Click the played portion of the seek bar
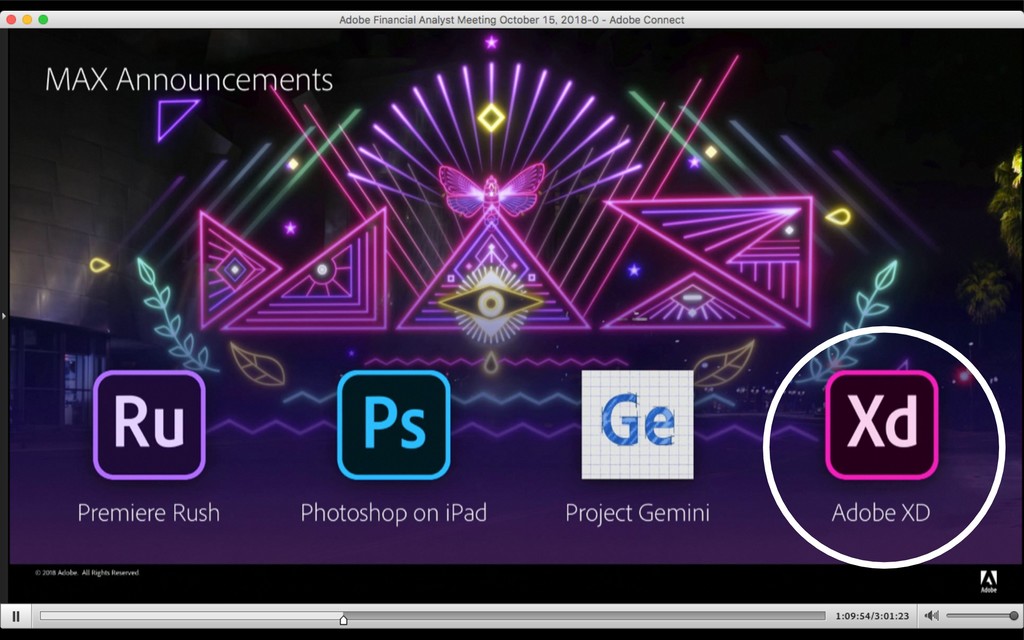Viewport: 1024px width, 640px height. (191, 615)
